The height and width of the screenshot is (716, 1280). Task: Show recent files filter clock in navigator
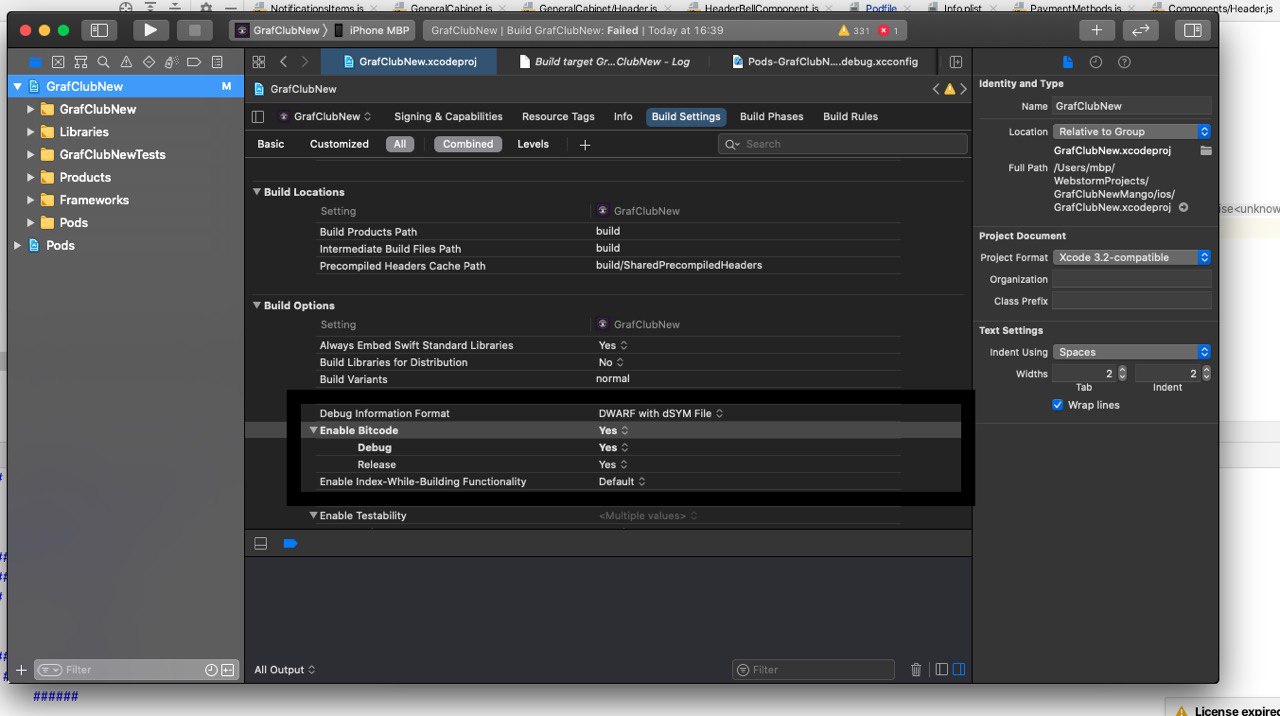[x=211, y=670]
